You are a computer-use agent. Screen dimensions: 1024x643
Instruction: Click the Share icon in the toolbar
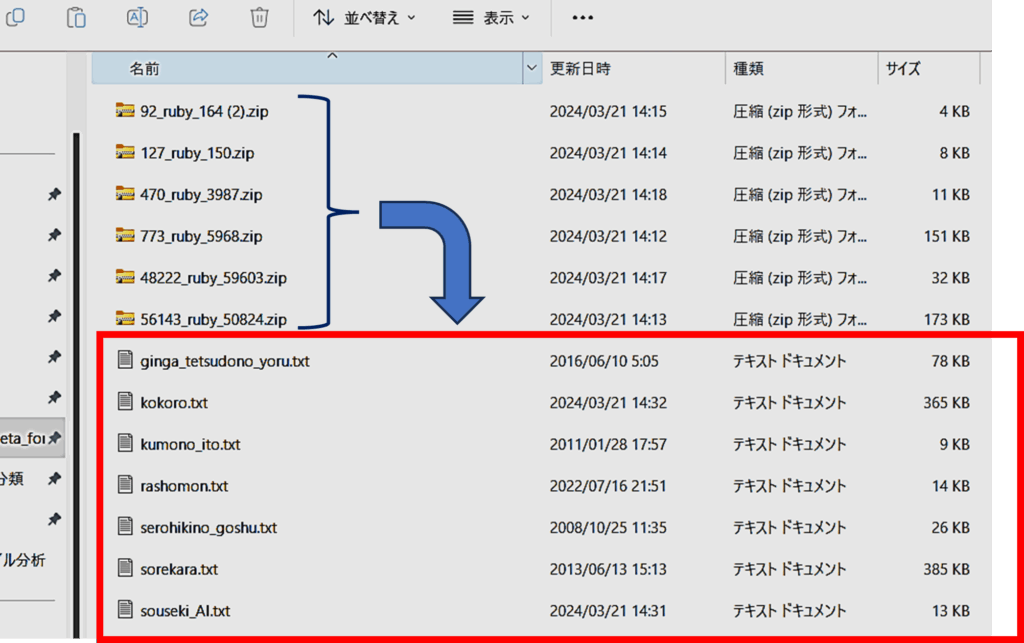[198, 17]
